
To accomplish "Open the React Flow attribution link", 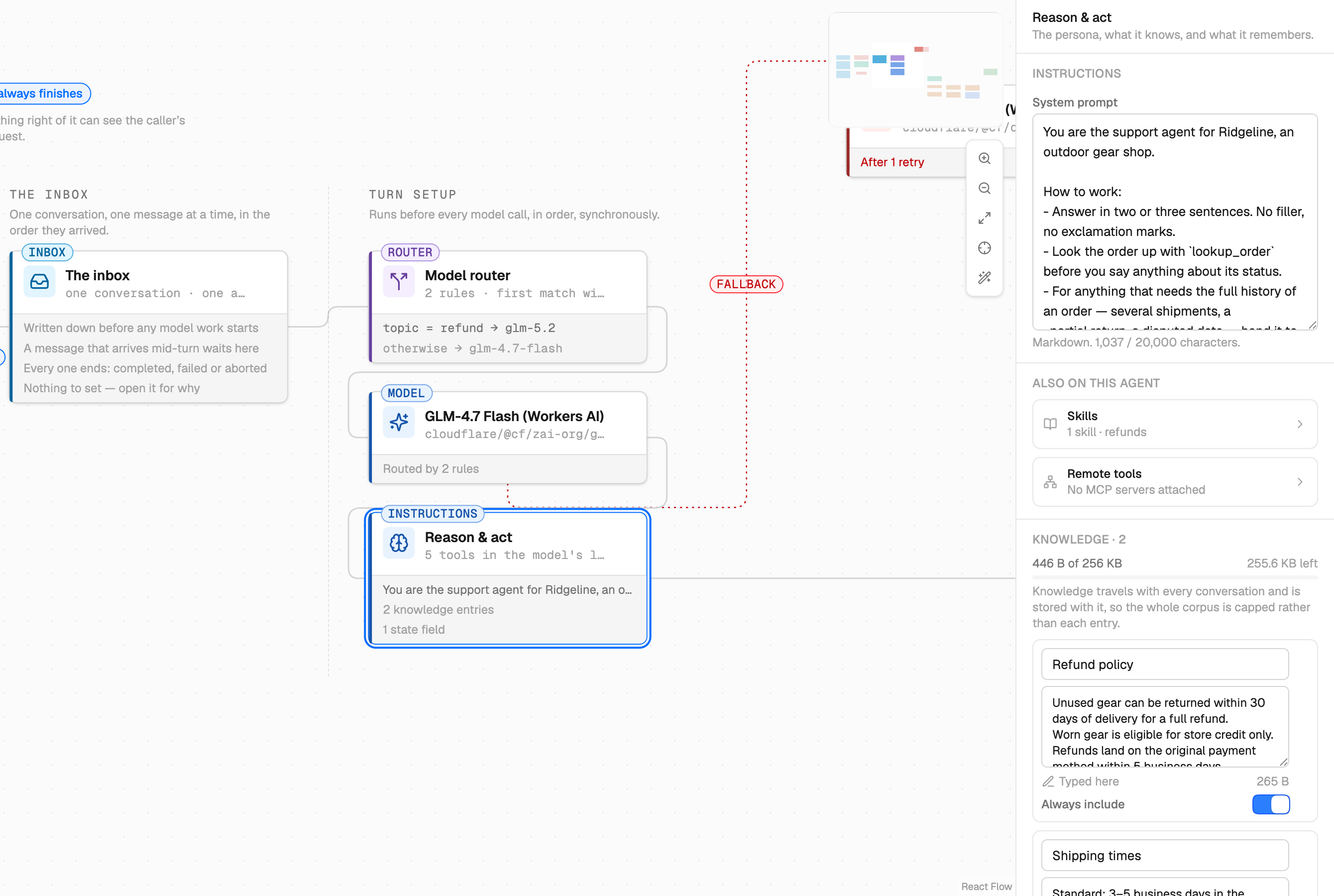I will tap(986, 886).
